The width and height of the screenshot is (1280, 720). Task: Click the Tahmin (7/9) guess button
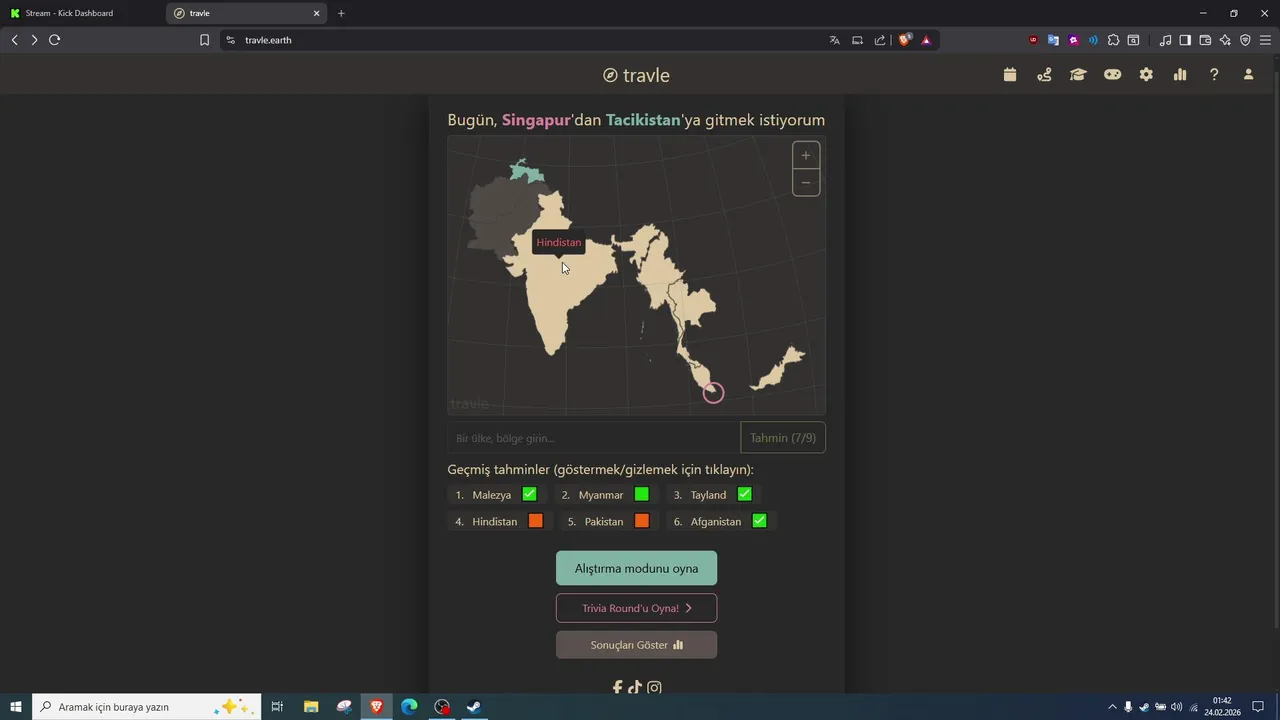point(783,438)
